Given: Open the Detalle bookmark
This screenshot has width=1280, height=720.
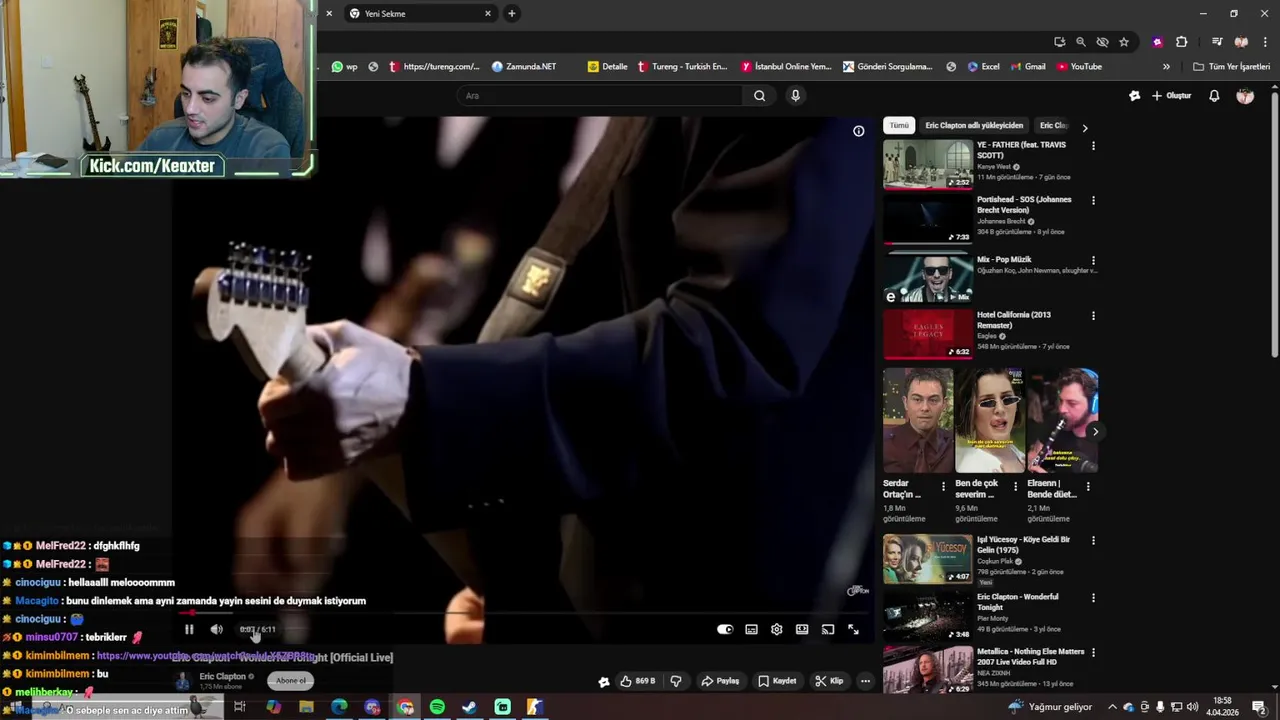Looking at the screenshot, I should click(608, 67).
